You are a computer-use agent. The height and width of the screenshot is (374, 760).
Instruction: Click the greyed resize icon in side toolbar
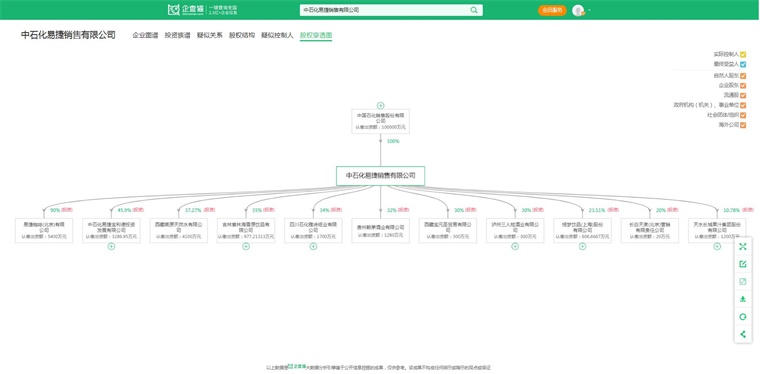[743, 281]
